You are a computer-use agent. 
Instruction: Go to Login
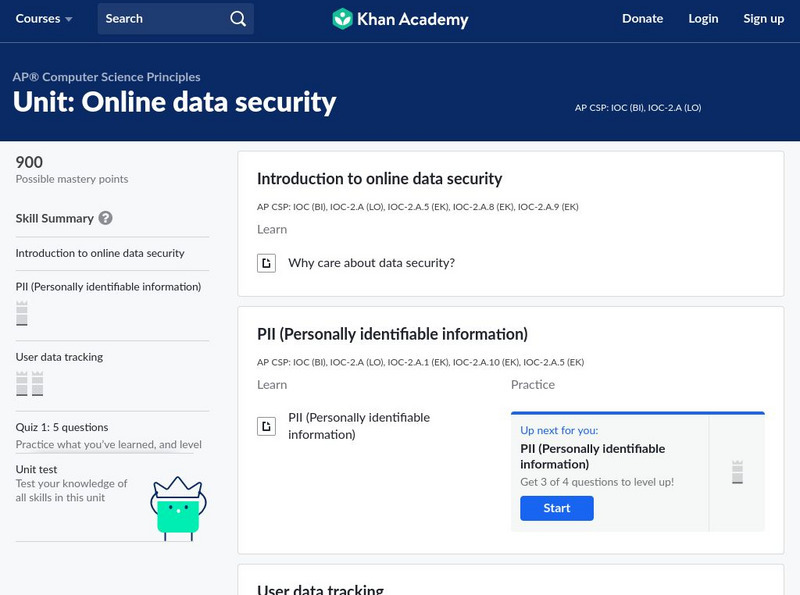pyautogui.click(x=703, y=19)
